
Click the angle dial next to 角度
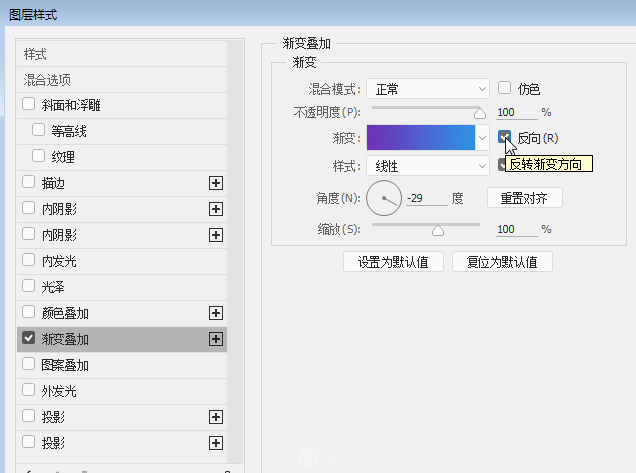coord(383,198)
